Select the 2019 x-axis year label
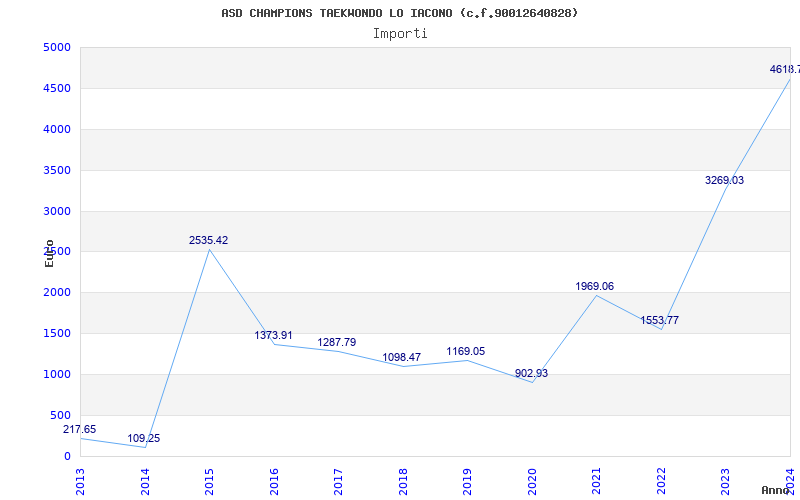Screen dimensions: 800x500 coord(467,482)
